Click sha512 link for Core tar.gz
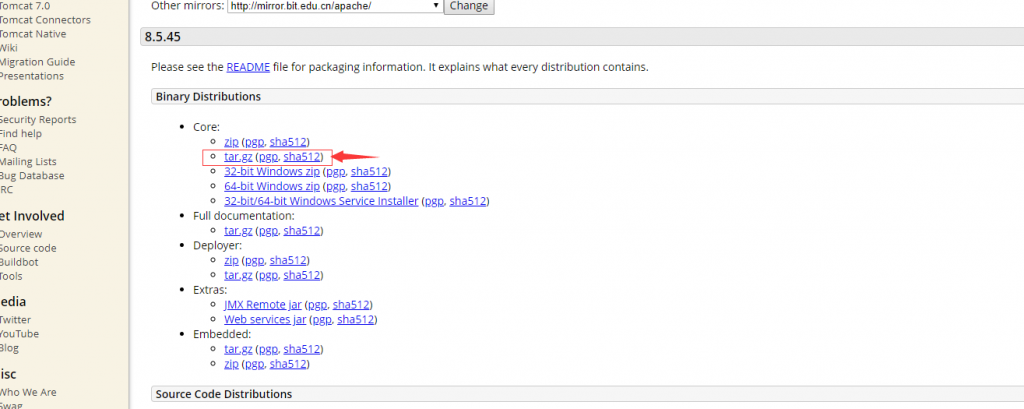1024x409 pixels. 302,157
